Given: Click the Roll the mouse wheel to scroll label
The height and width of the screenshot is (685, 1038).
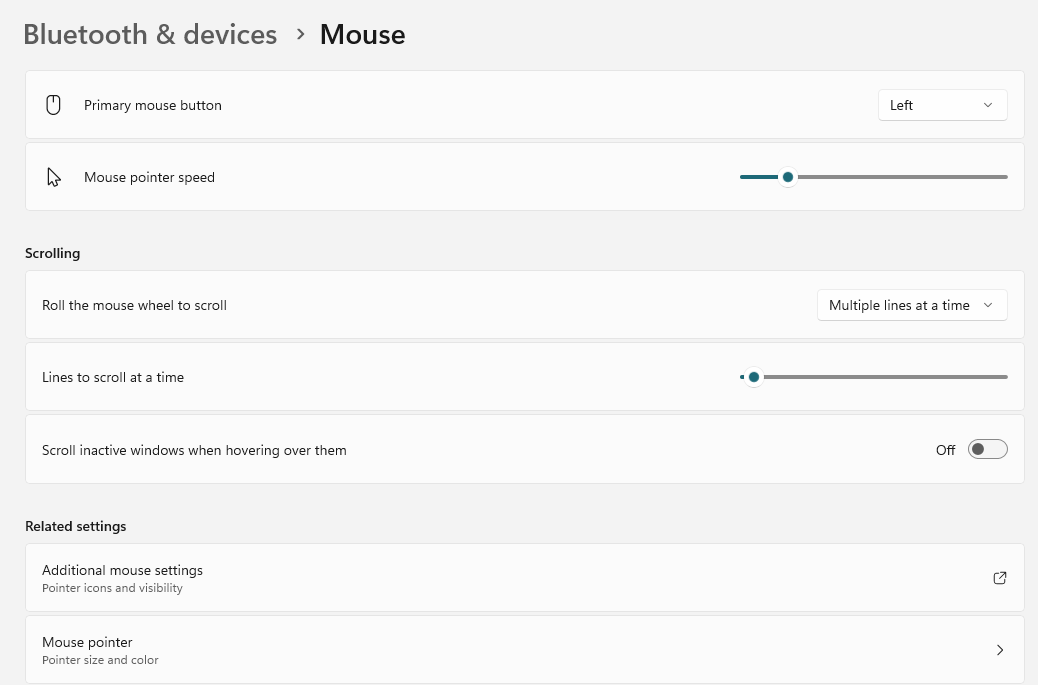Looking at the screenshot, I should pyautogui.click(x=134, y=305).
